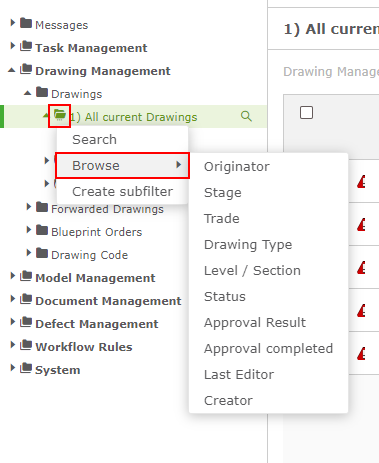
Task: Click the Defect Management folder icon
Action: click(x=26, y=322)
